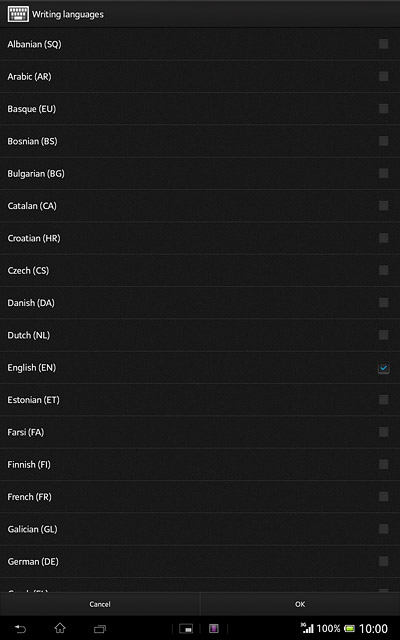Tap the purple app icon in navigation bar
The height and width of the screenshot is (640, 400).
(214, 629)
